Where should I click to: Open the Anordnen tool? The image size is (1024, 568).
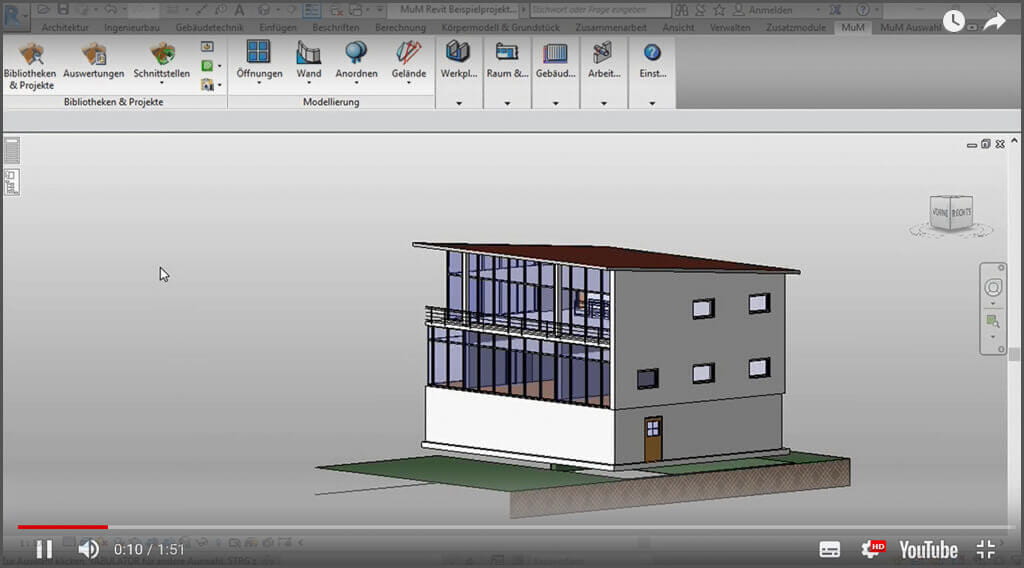[x=355, y=62]
